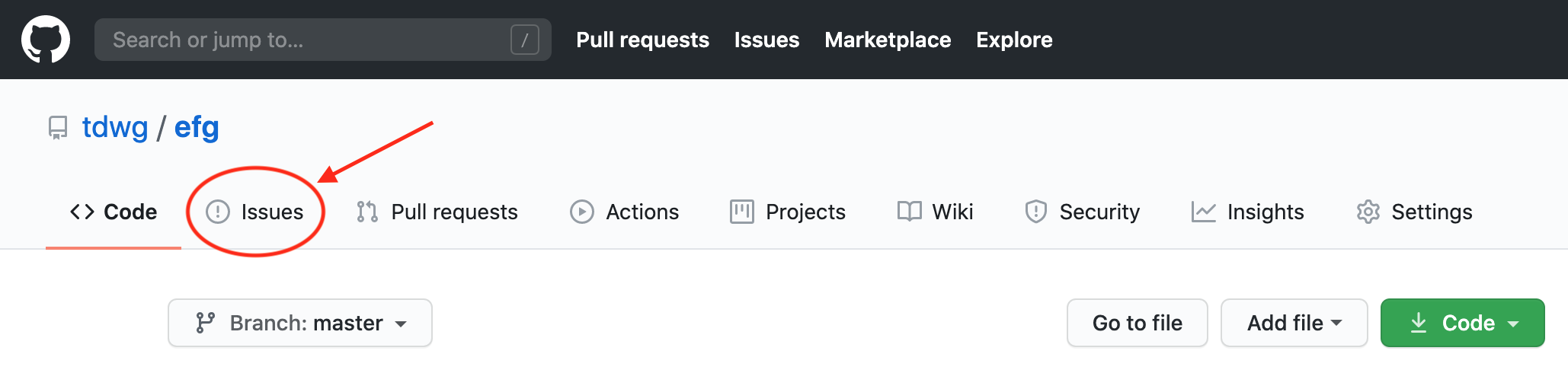
Task: Click the Projects board icon
Action: 741,212
